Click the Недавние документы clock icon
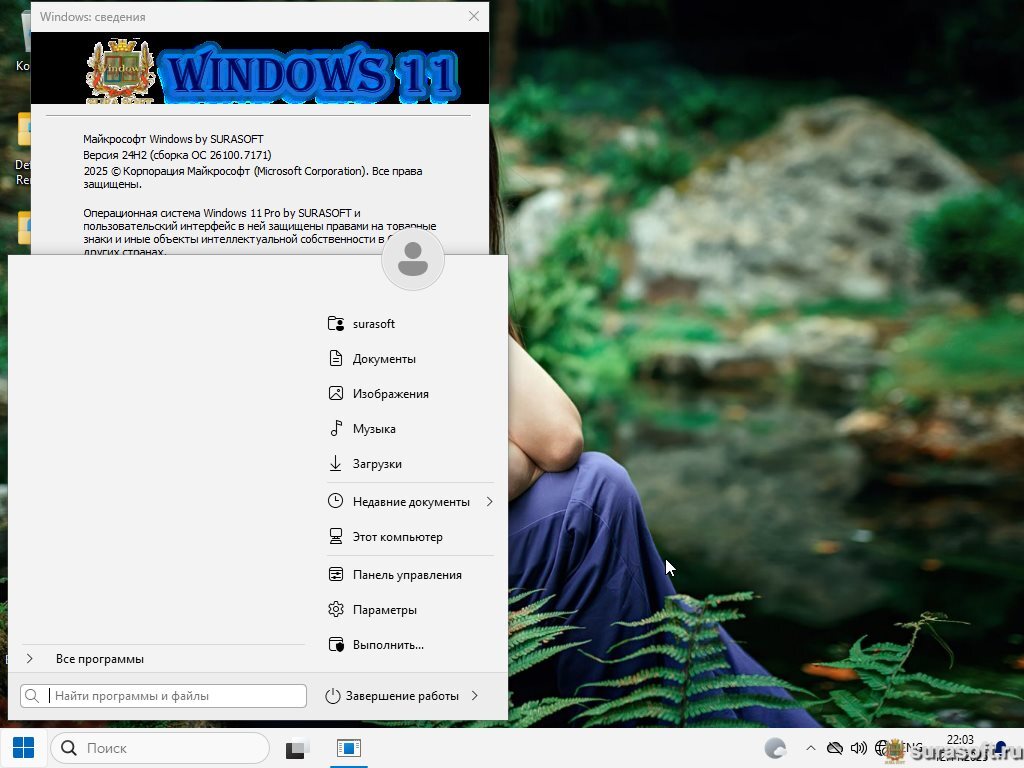Image resolution: width=1024 pixels, height=768 pixels. 336,502
